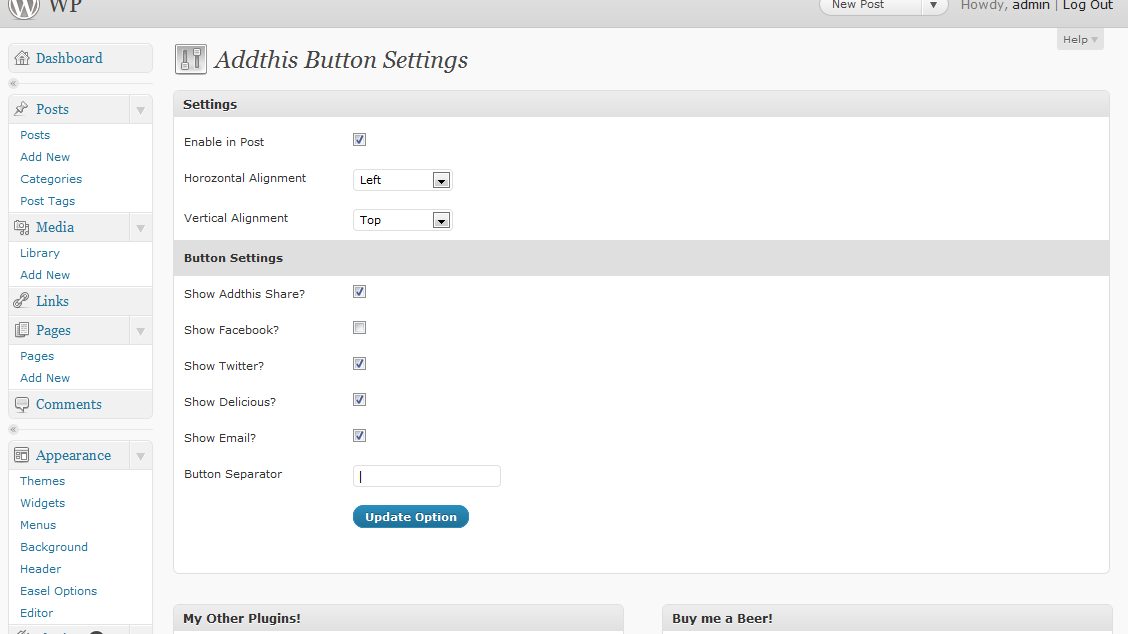
Task: Click the Appearance layout icon
Action: point(22,455)
